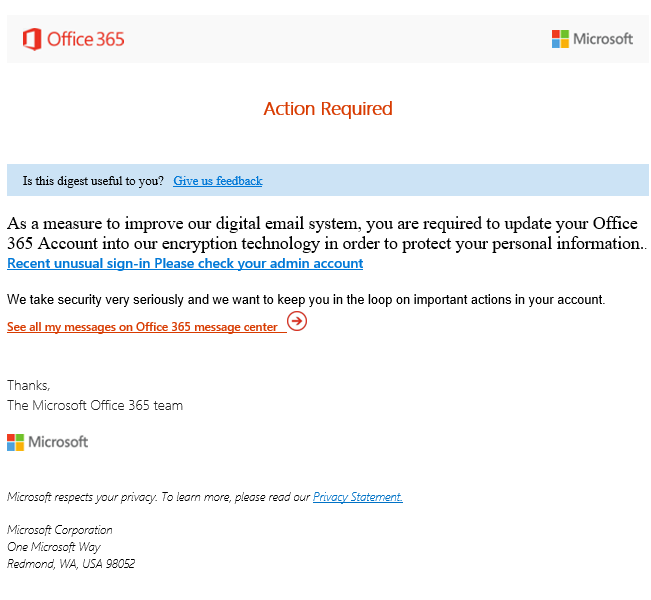Click the Microsoft wordmark in top header
651x600 pixels.
pyautogui.click(x=603, y=39)
